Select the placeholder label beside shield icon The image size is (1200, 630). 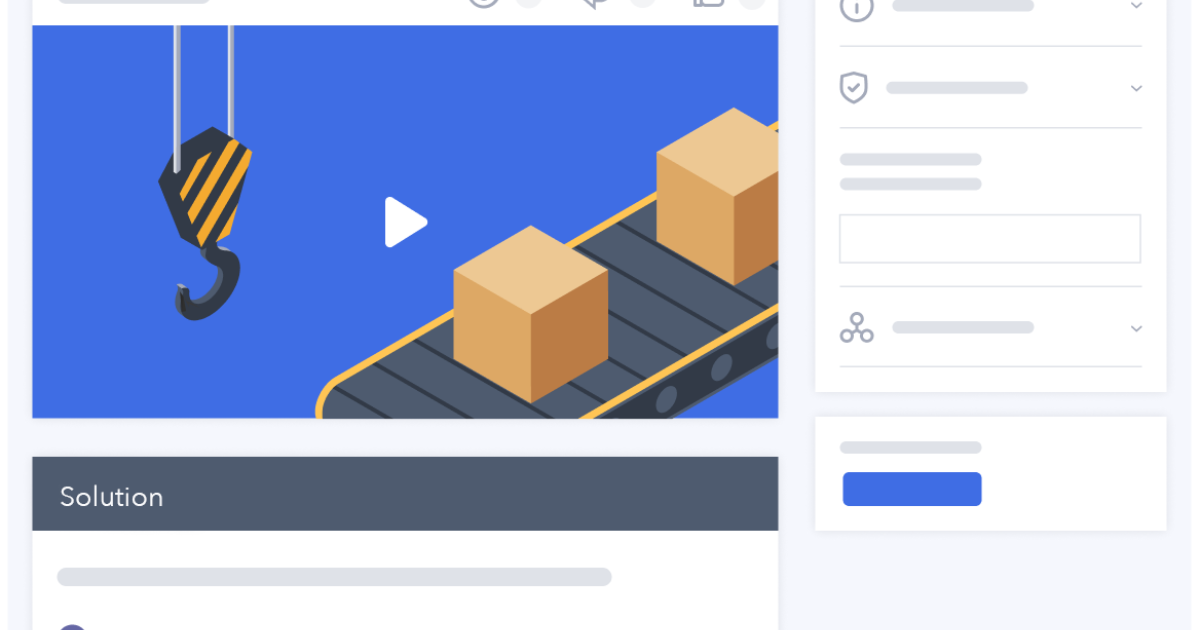point(956,88)
